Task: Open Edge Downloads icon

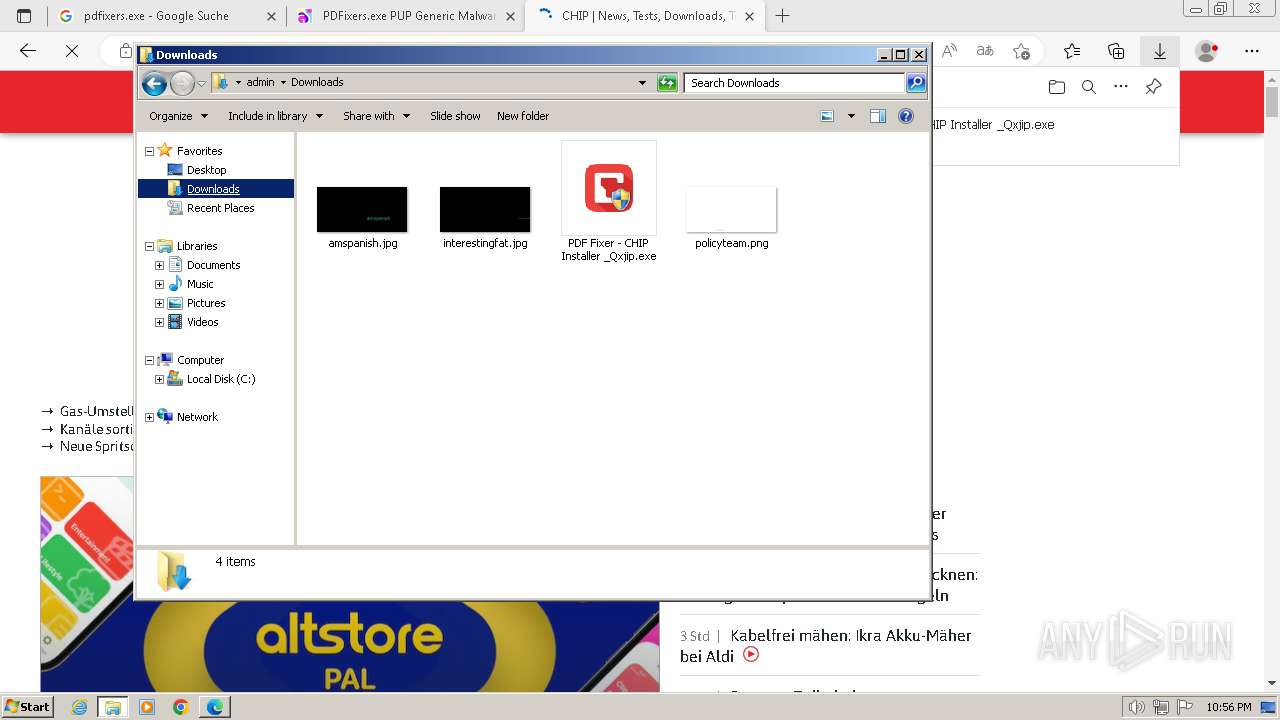Action: coord(1160,51)
